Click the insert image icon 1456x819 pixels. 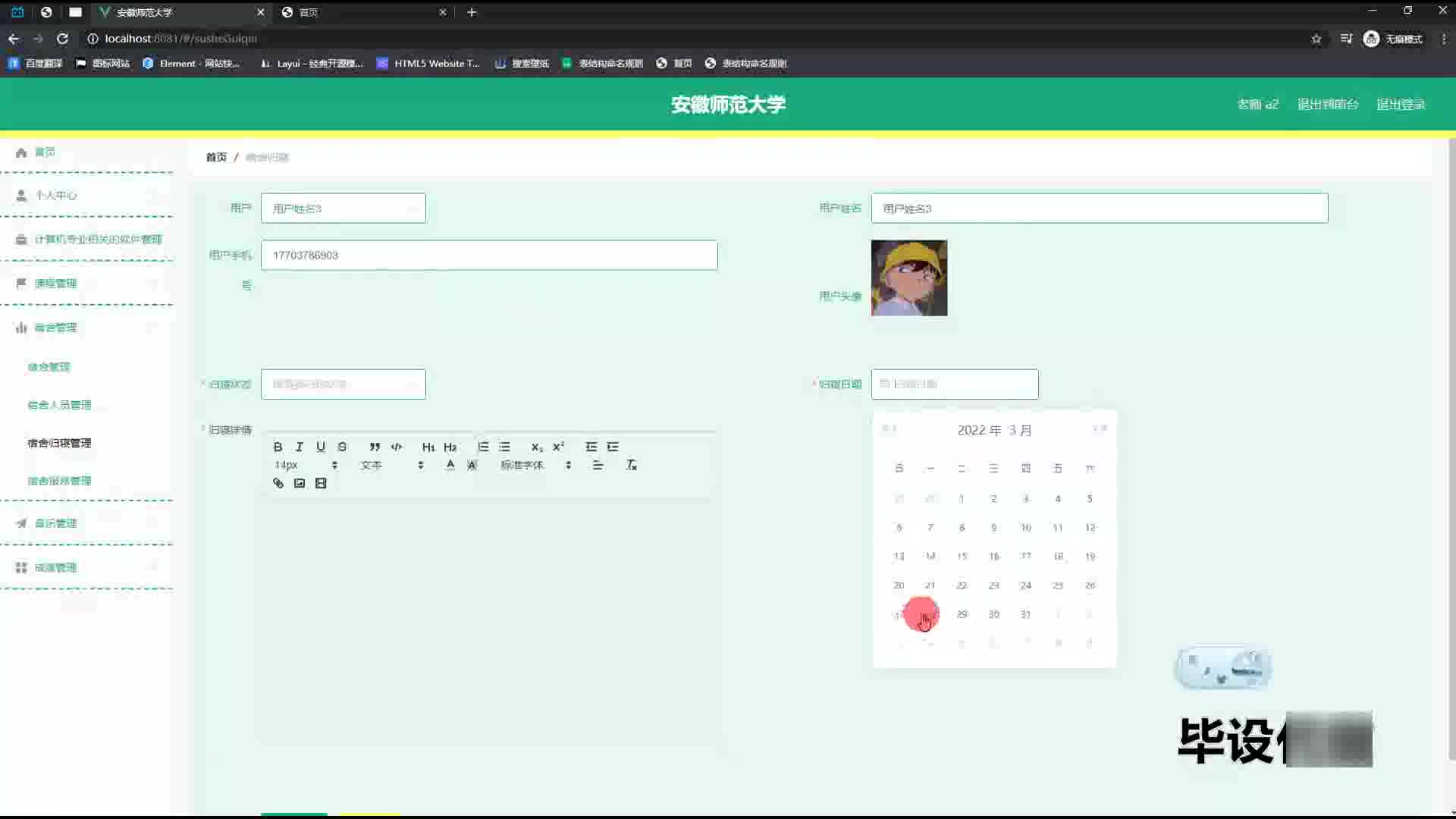point(300,483)
